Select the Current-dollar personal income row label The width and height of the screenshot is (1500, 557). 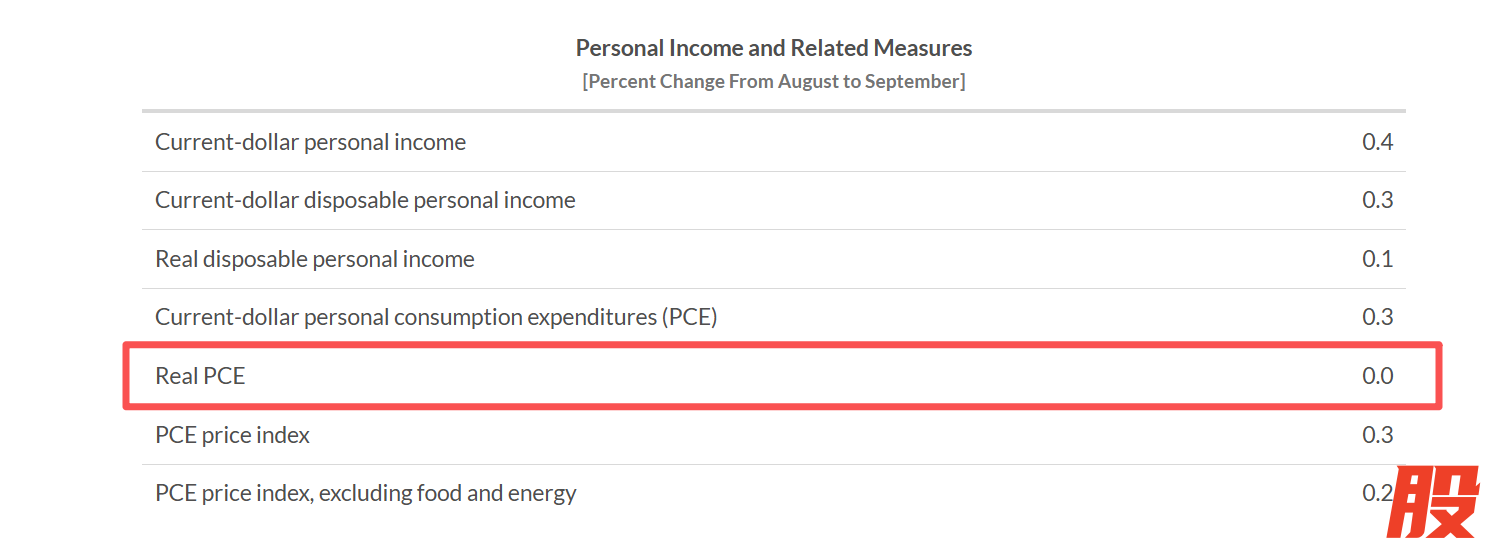tap(310, 142)
